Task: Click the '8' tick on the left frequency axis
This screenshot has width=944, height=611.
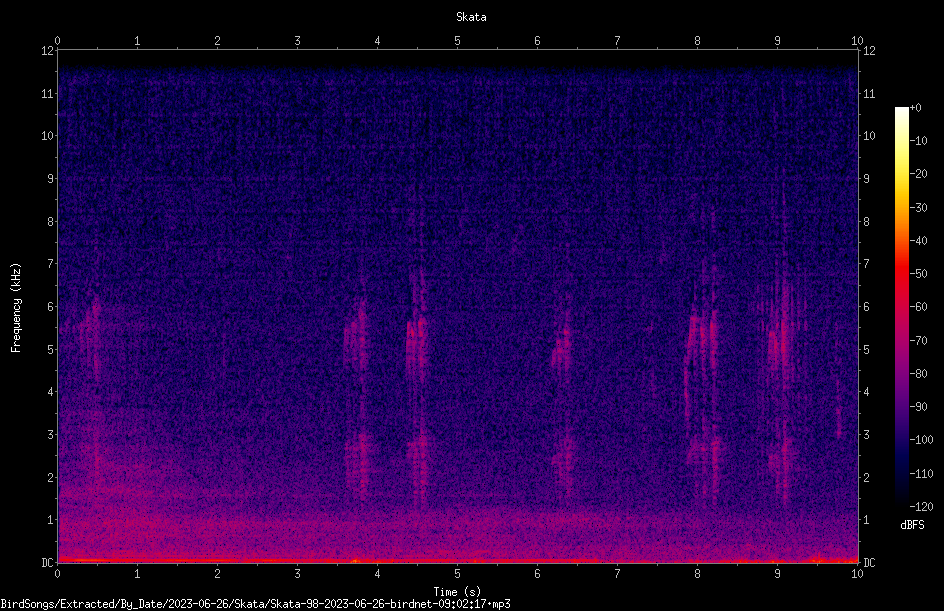Action: point(51,222)
